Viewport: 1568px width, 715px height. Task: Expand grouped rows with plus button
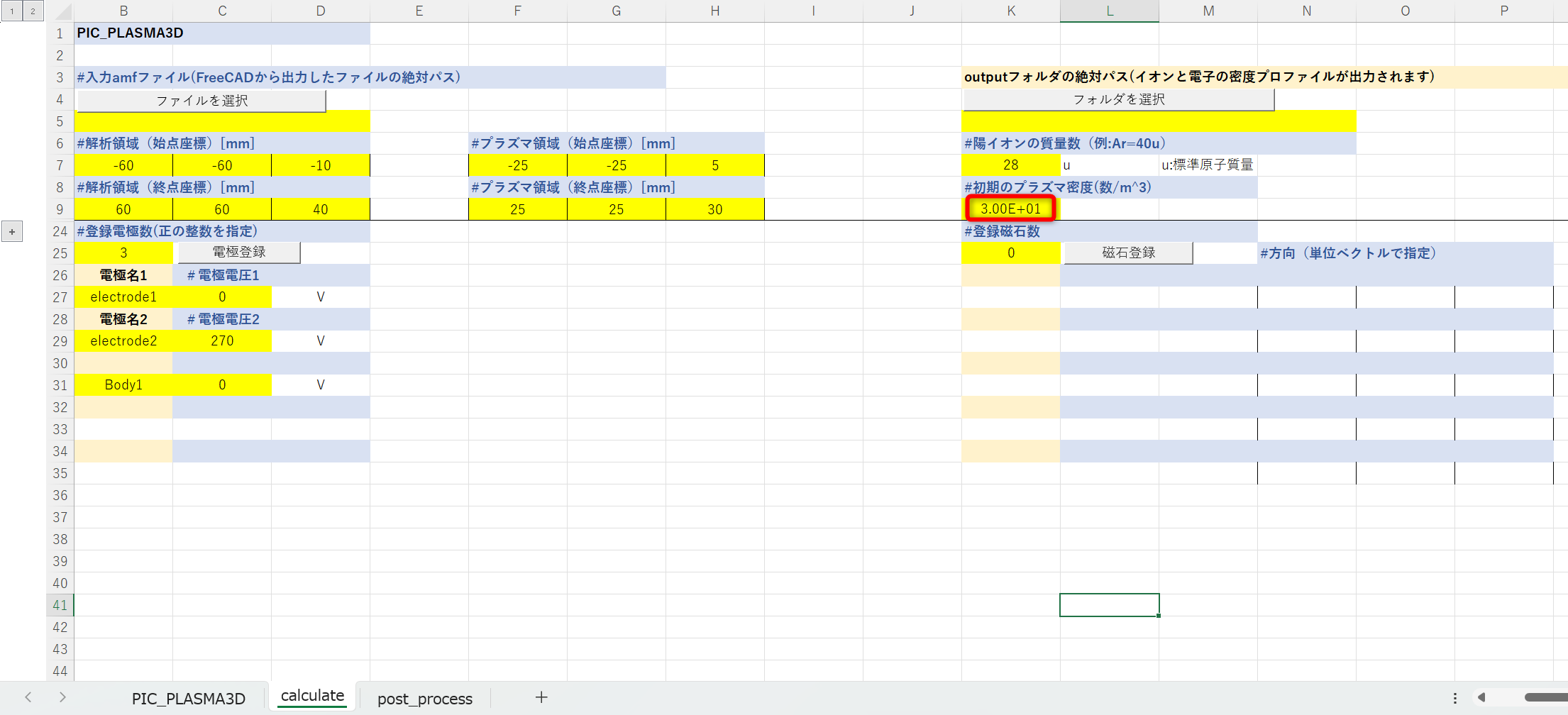click(x=12, y=231)
